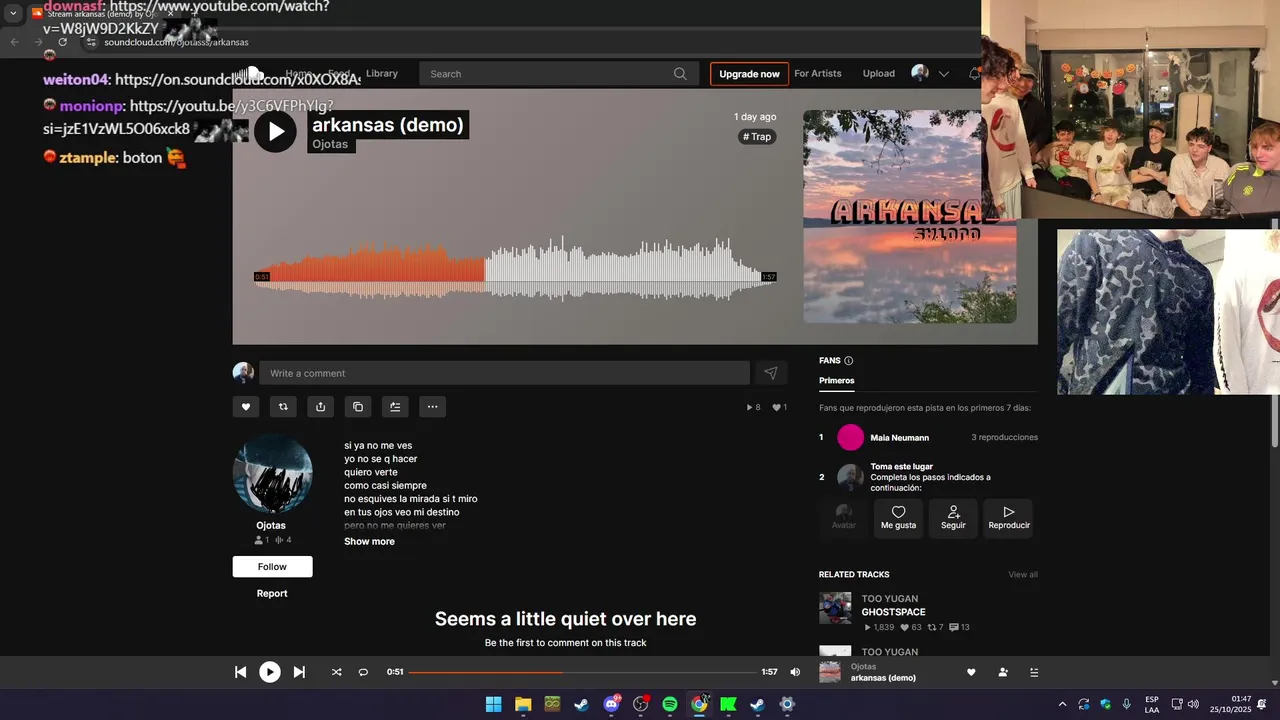The height and width of the screenshot is (720, 1280).
Task: Go to Library in the top navigation
Action: (x=382, y=74)
